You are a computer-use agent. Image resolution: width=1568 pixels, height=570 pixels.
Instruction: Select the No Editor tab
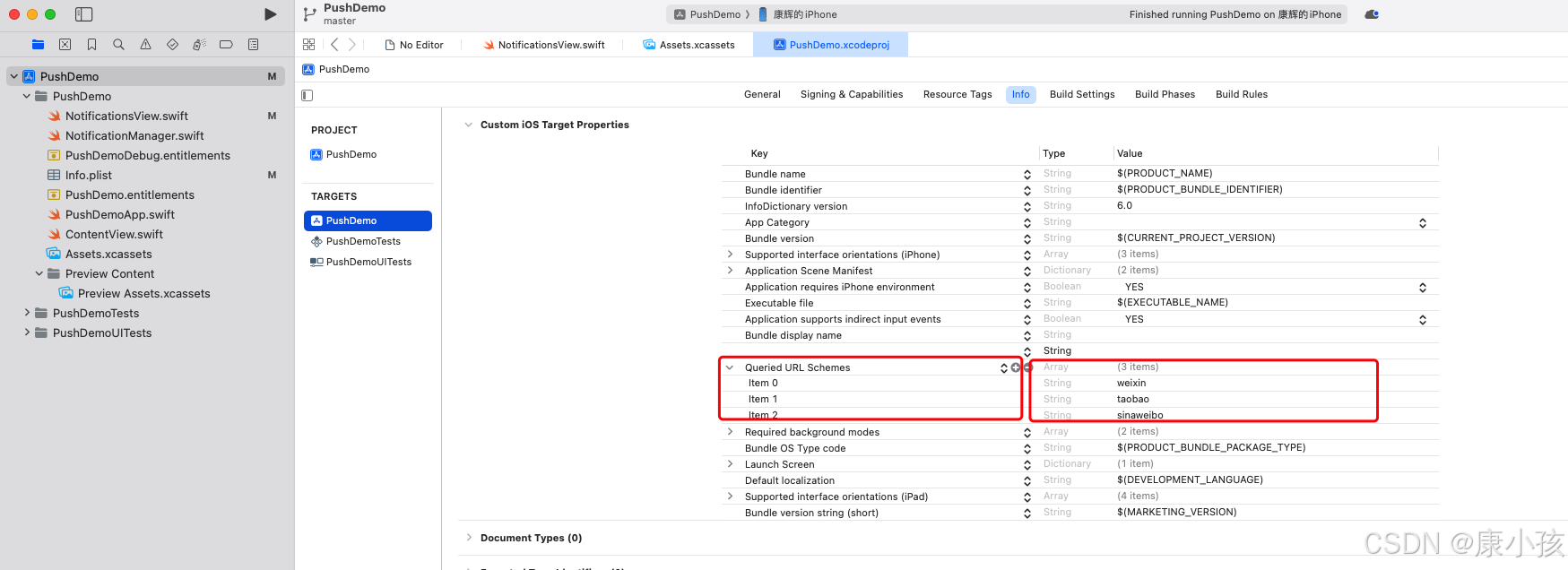click(414, 45)
